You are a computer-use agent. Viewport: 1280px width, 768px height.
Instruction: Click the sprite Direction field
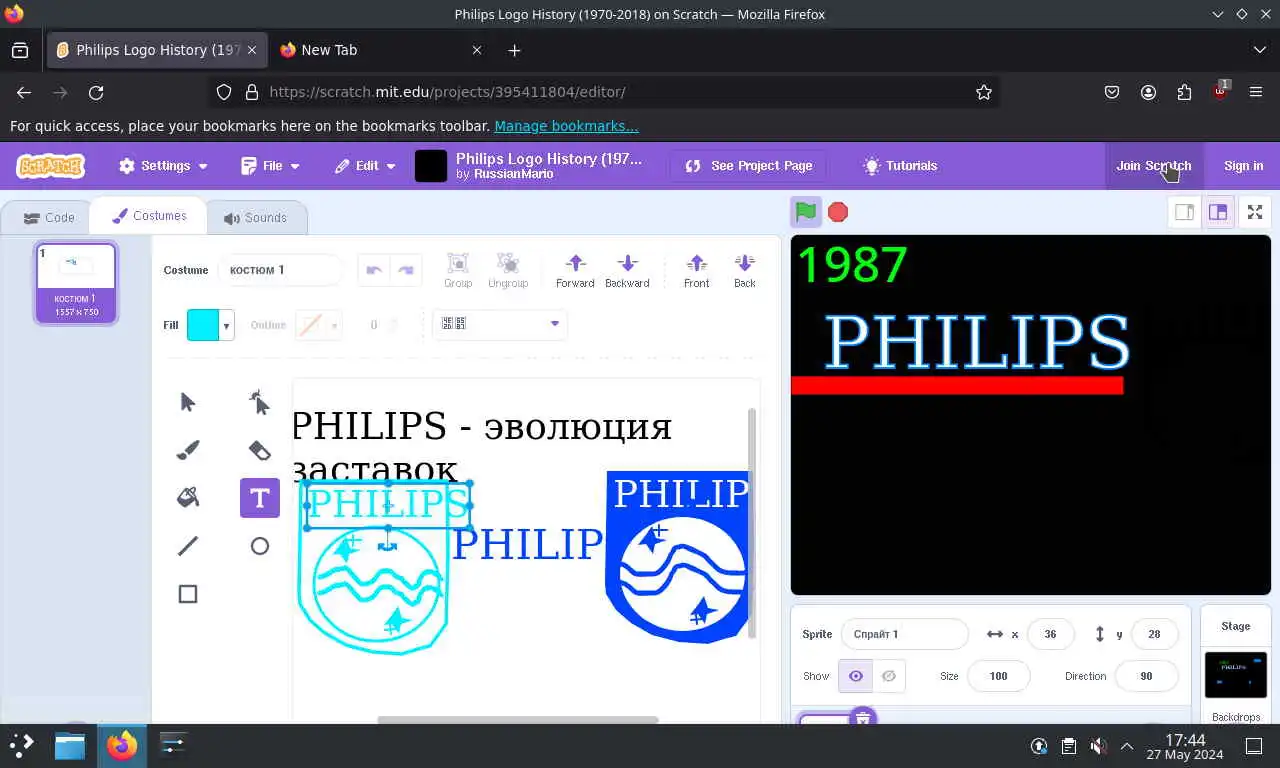click(x=1146, y=676)
